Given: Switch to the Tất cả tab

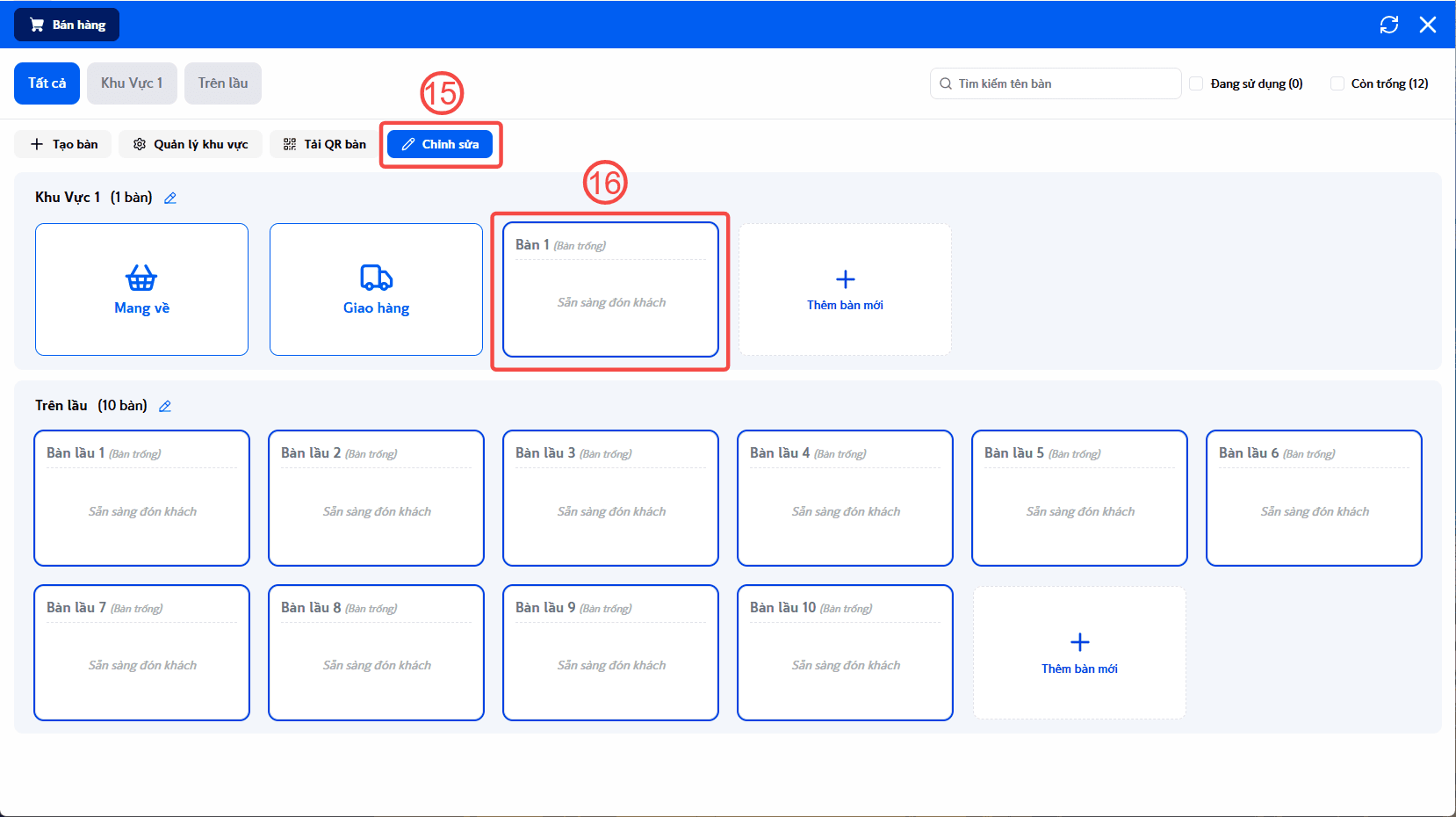Looking at the screenshot, I should 47,83.
